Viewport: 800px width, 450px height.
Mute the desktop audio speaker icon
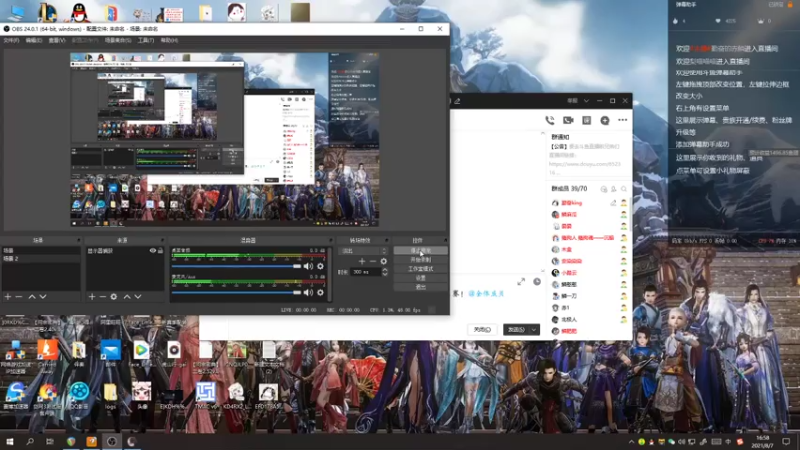308,266
